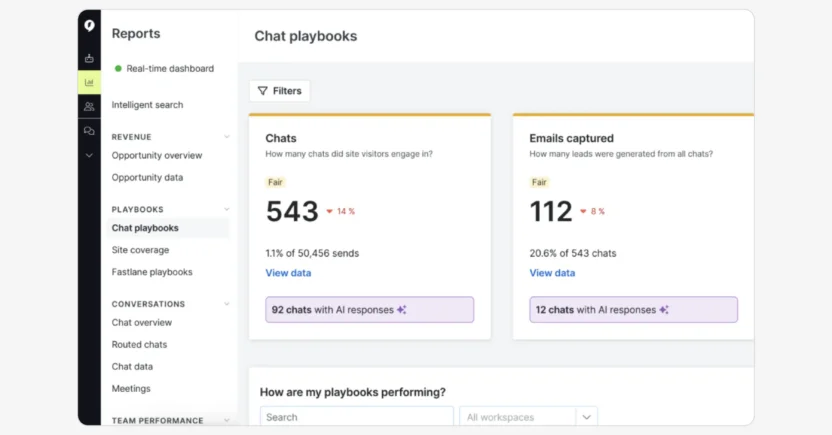This screenshot has width=832, height=435.
Task: Go to Site coverage report
Action: (x=140, y=250)
